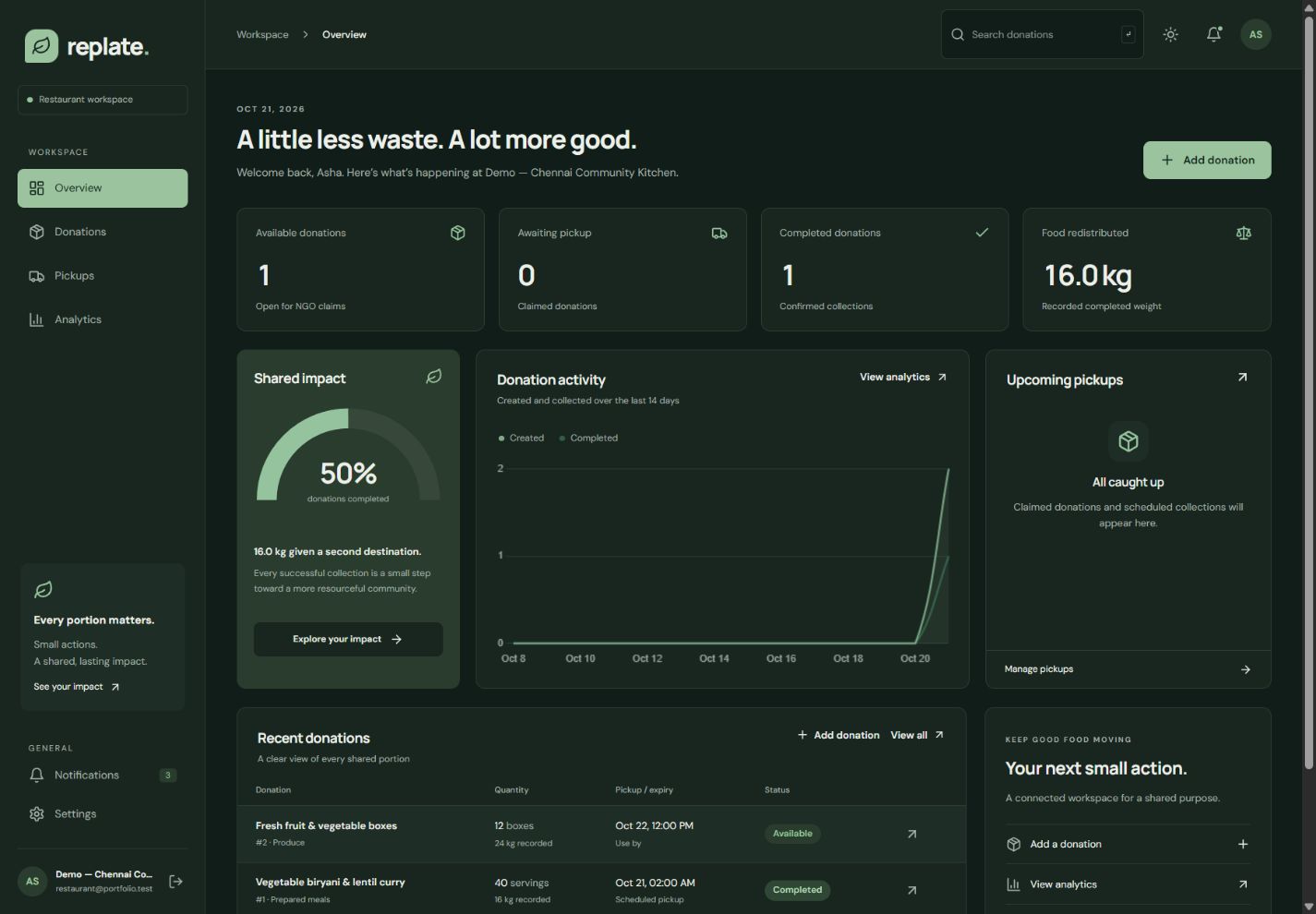Open Analytics in the sidebar

(103, 319)
